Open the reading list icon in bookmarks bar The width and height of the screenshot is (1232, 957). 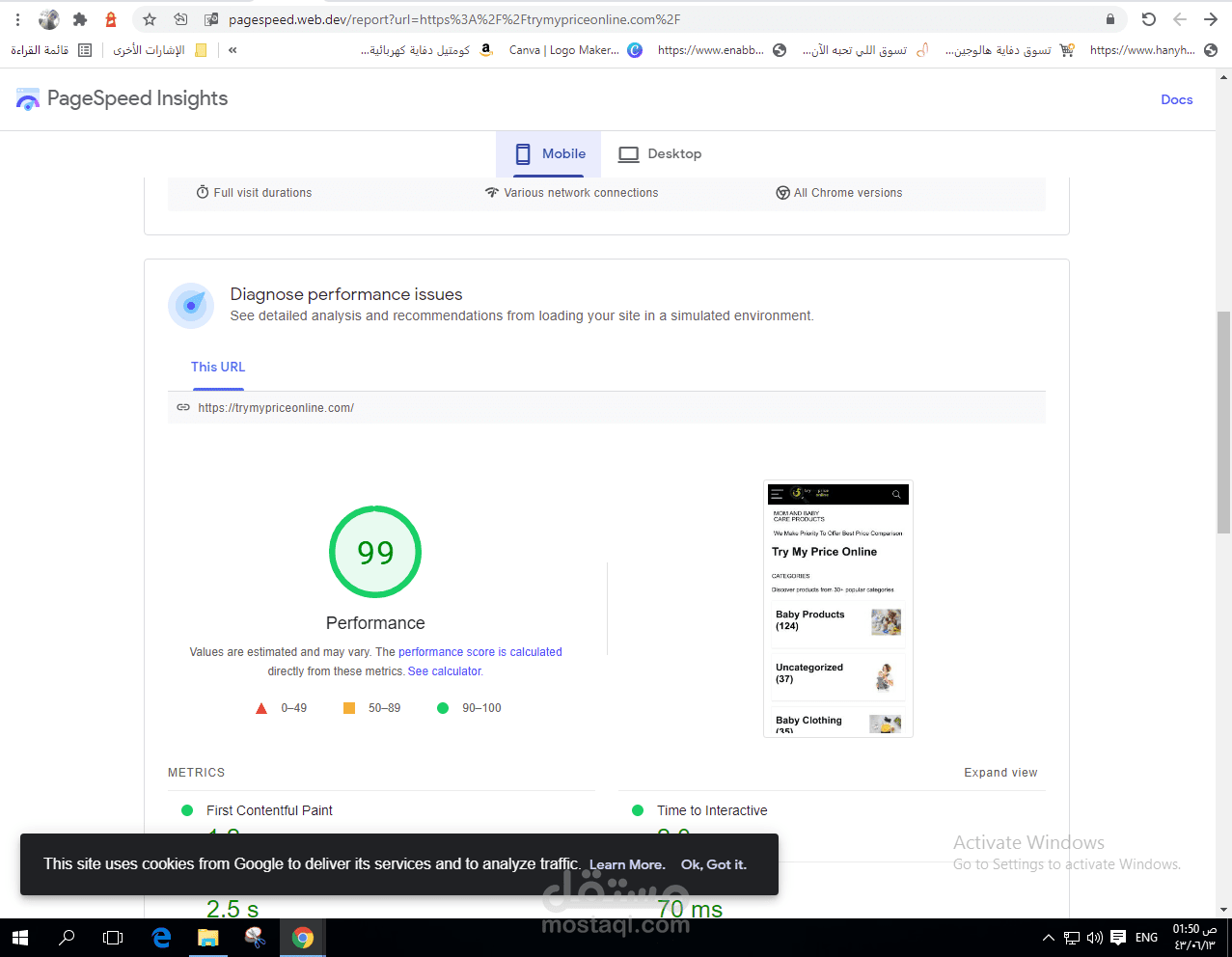tap(85, 50)
